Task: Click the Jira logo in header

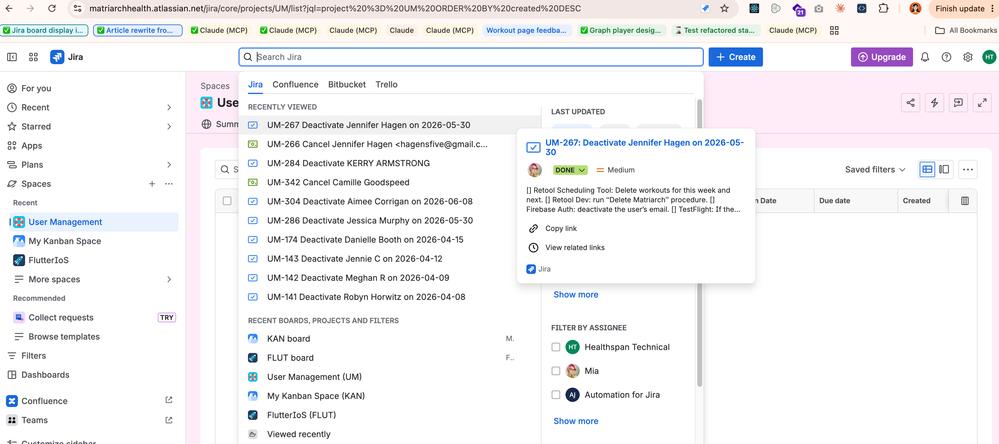Action: [66, 57]
